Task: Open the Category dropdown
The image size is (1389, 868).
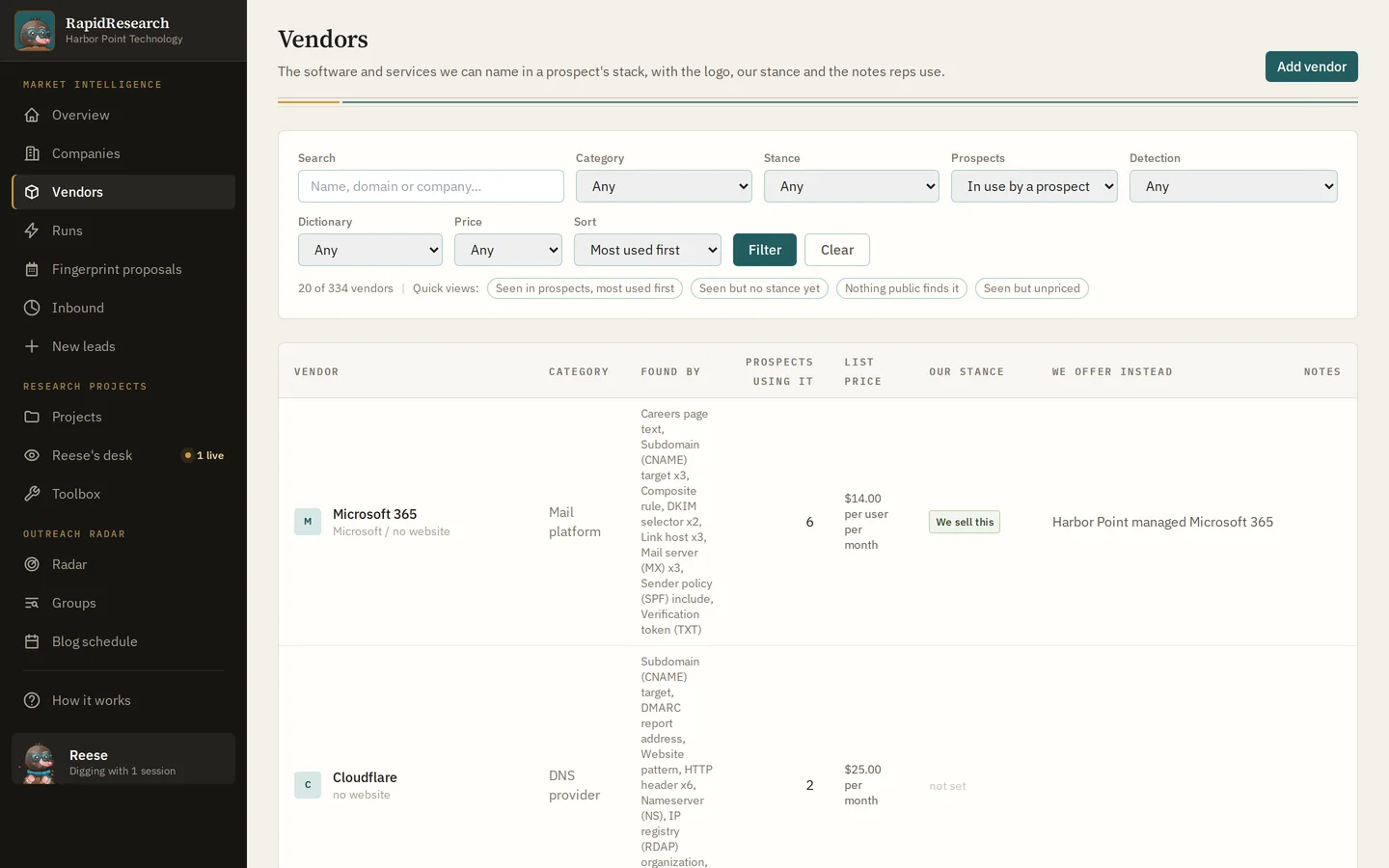Action: click(664, 186)
